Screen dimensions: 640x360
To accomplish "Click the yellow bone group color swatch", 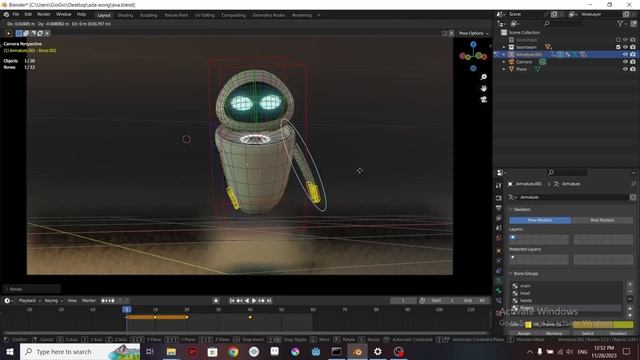I will (528, 325).
